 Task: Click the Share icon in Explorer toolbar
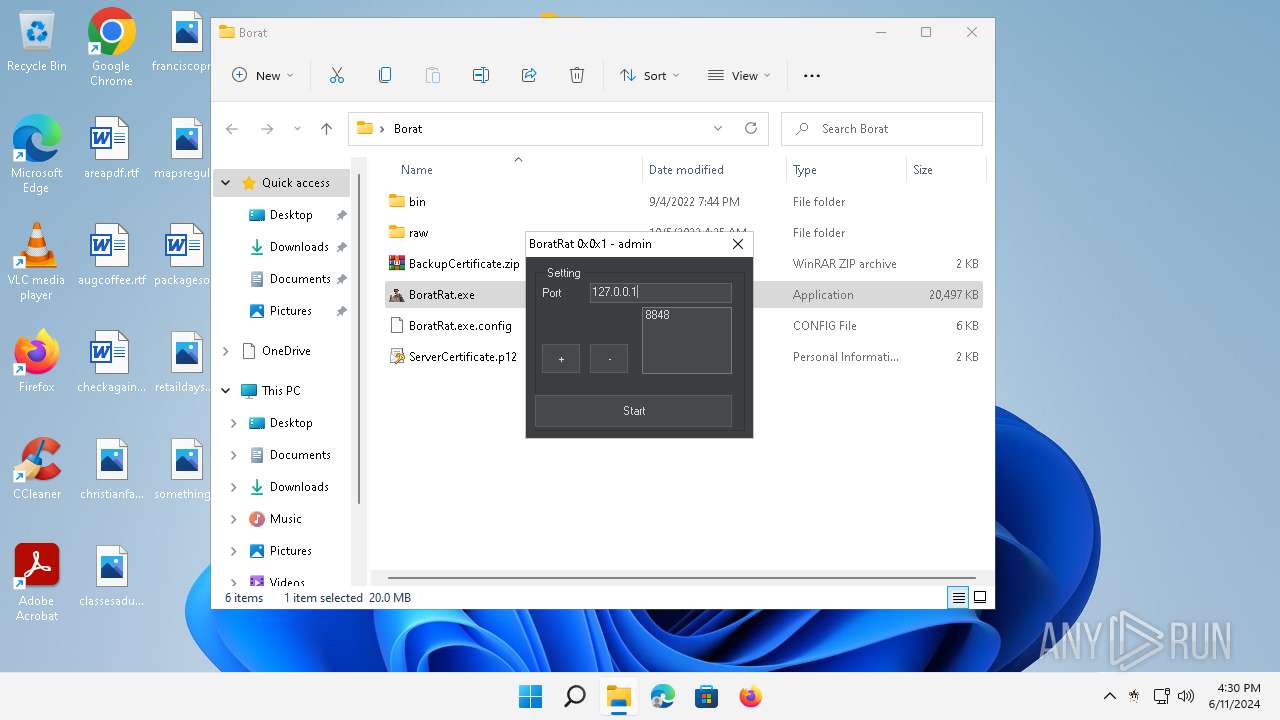point(529,75)
